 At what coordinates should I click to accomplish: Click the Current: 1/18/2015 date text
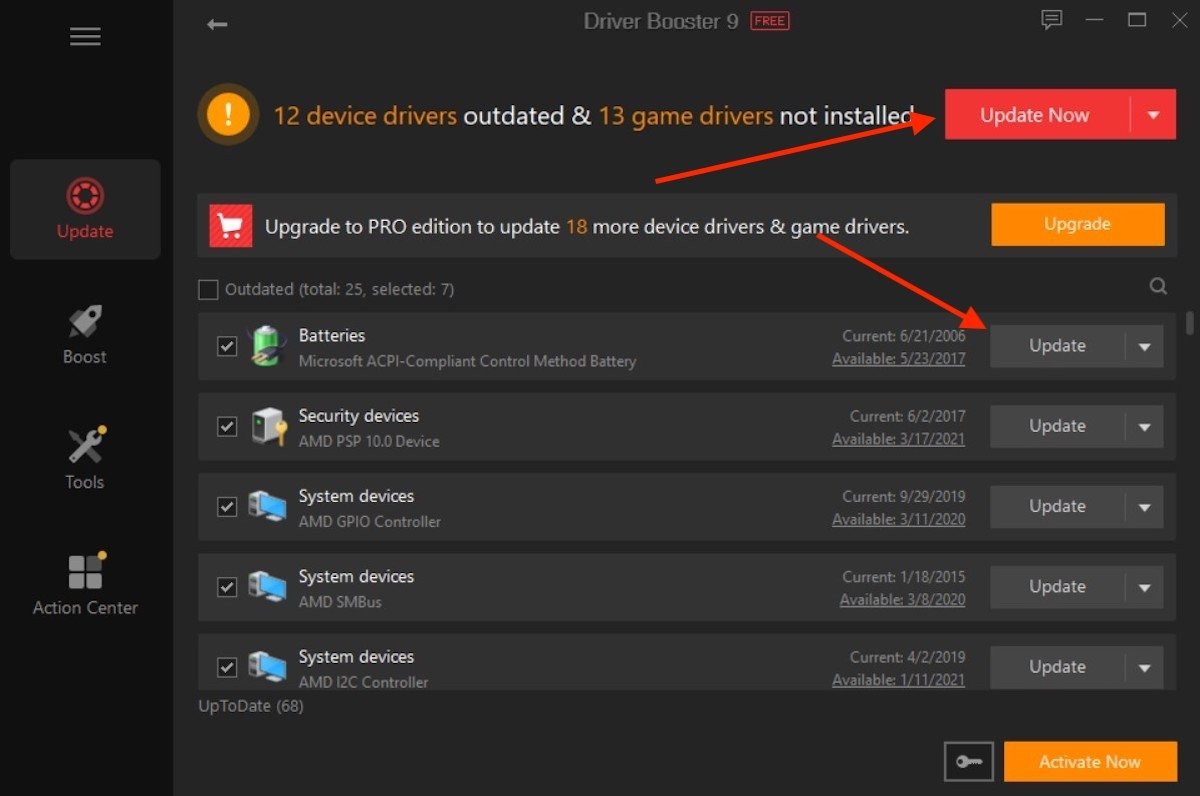pyautogui.click(x=904, y=576)
